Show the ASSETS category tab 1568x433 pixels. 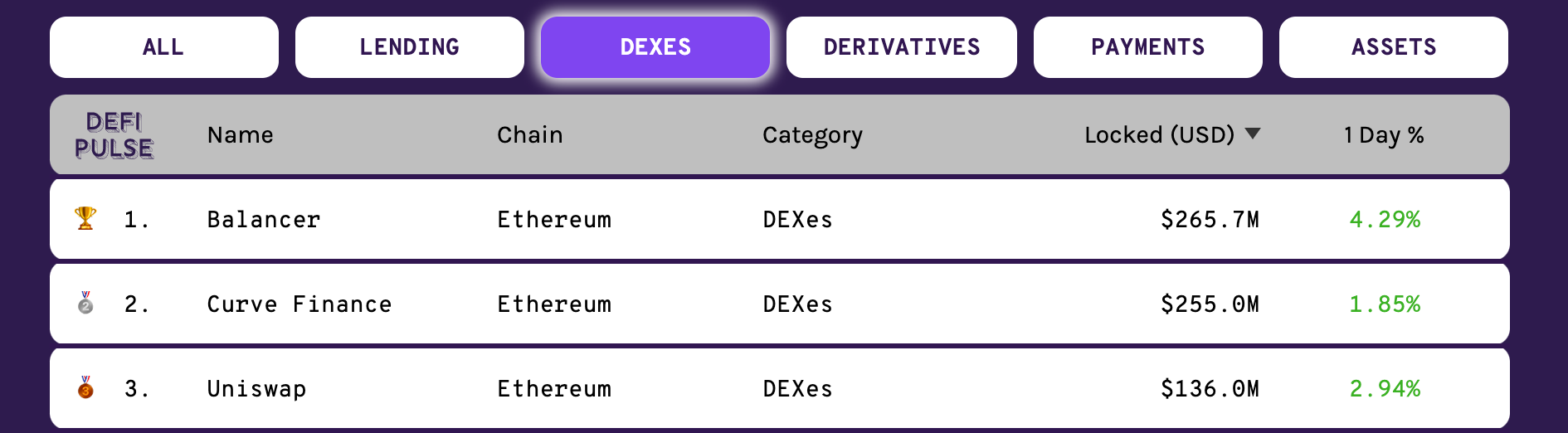(1394, 47)
